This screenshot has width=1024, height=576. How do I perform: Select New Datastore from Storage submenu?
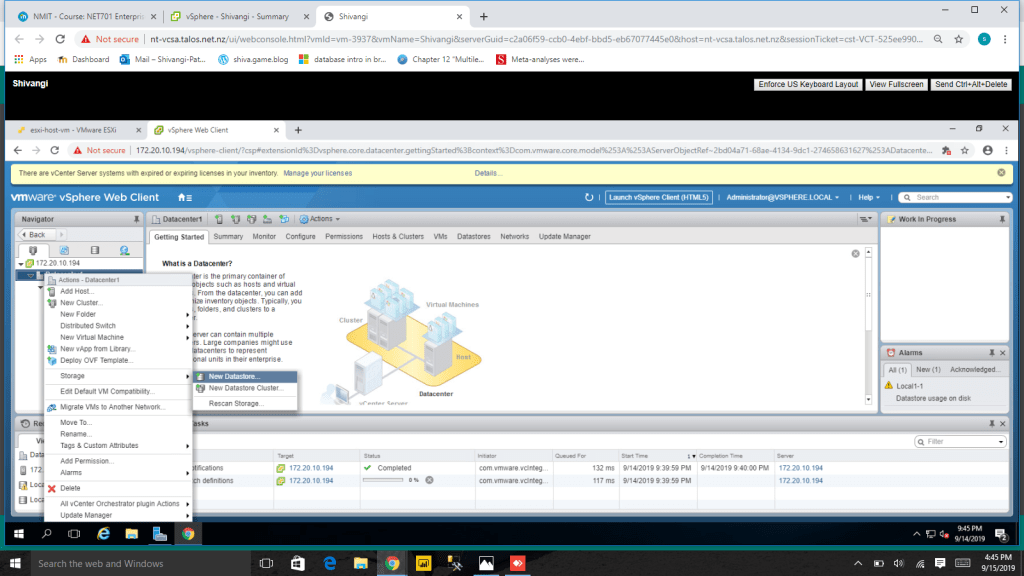232,376
